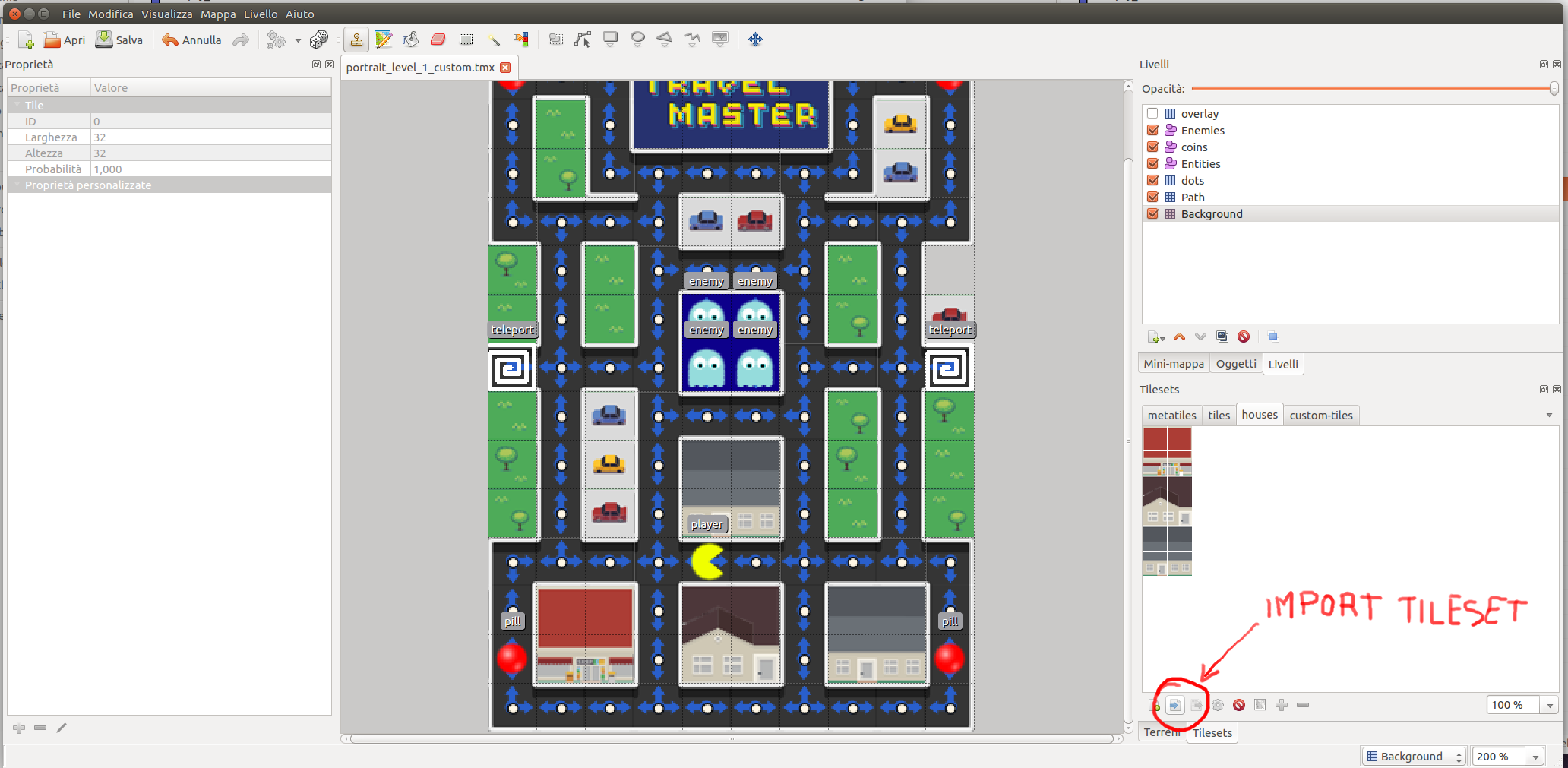Hide the Enemies layer
The image size is (1568, 768).
(x=1152, y=130)
